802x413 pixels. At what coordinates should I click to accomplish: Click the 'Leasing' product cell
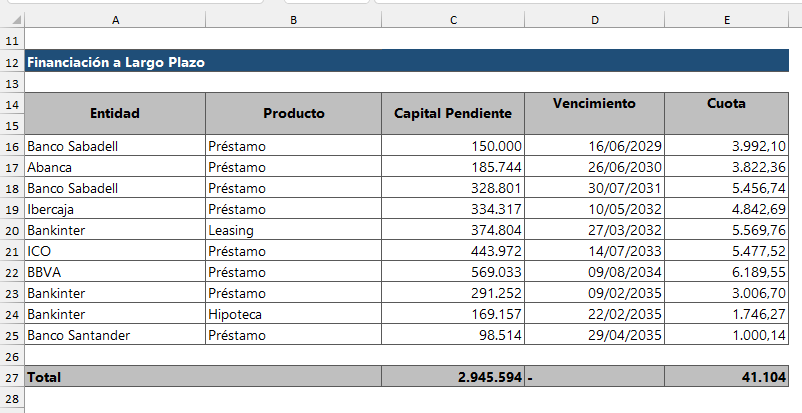293,230
